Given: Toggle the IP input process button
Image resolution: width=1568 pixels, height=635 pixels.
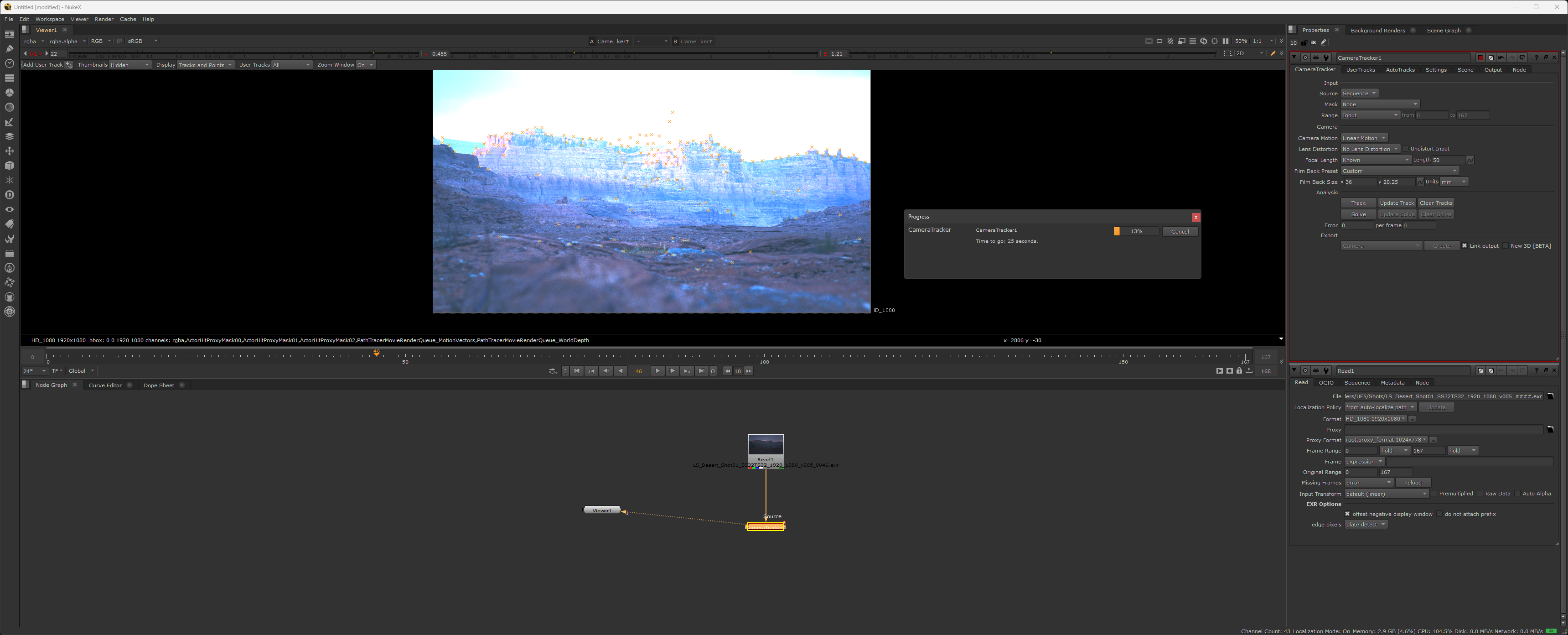Looking at the screenshot, I should (x=119, y=42).
